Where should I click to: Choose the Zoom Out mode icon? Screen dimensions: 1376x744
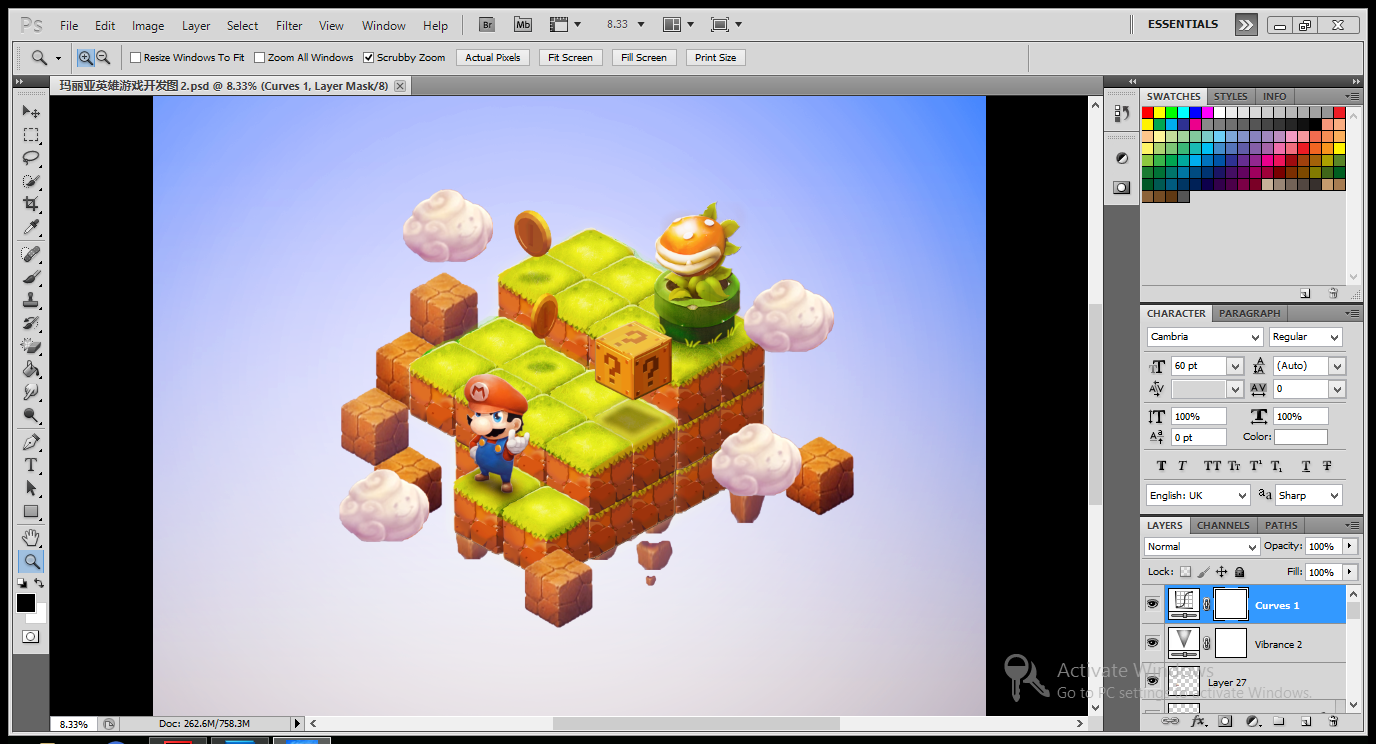(103, 58)
